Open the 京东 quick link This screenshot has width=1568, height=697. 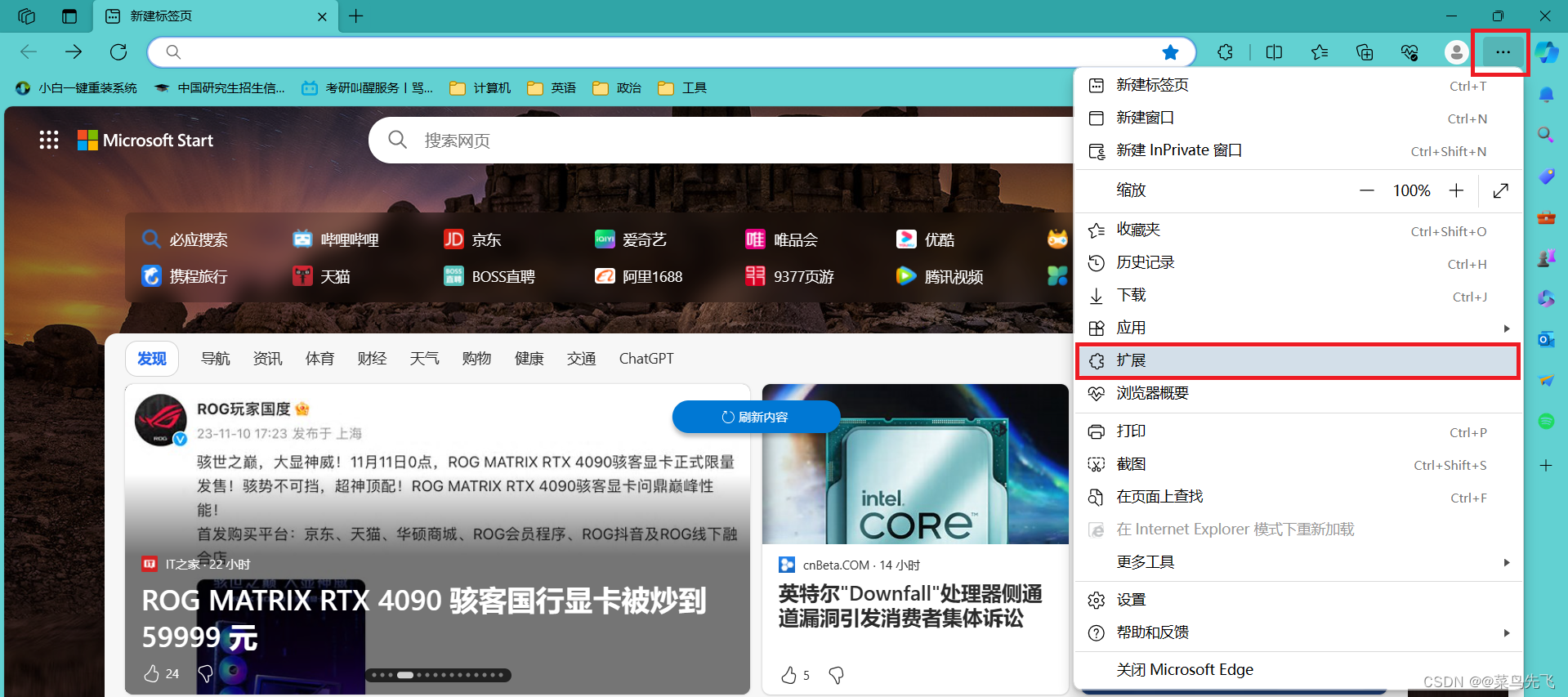472,239
